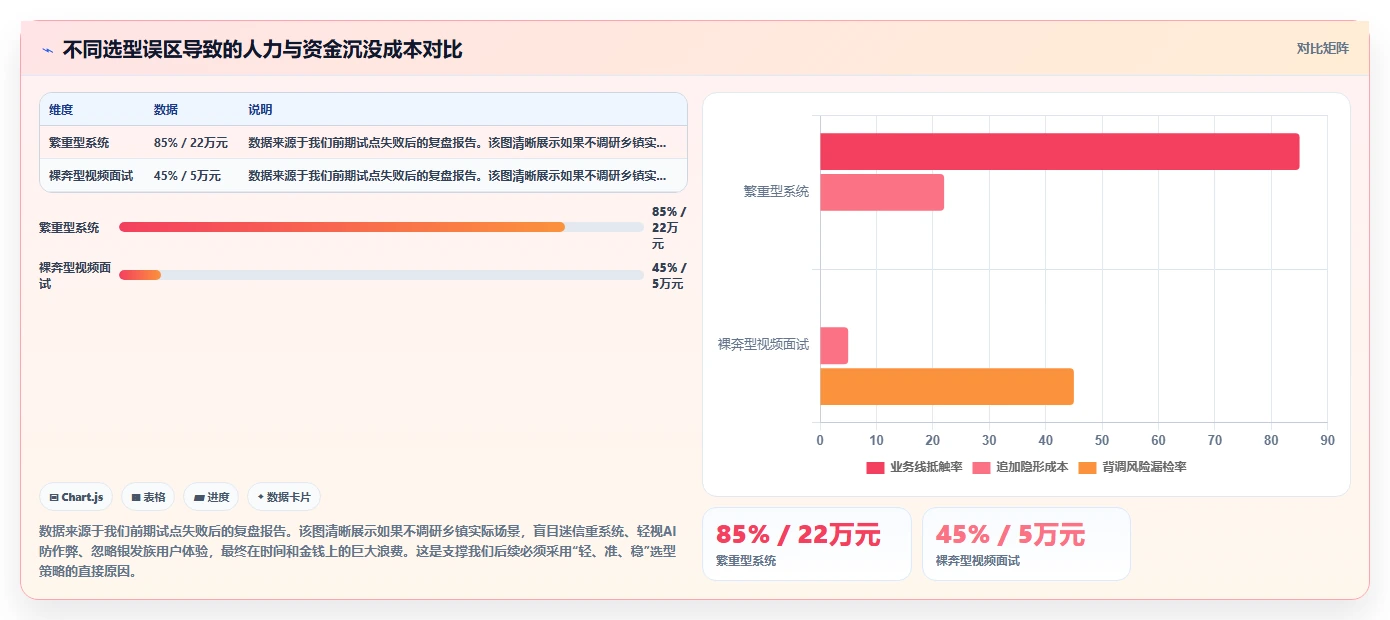Click the orange 背调风险漏检率 bar for 裸奔型视频面试

tap(947, 387)
